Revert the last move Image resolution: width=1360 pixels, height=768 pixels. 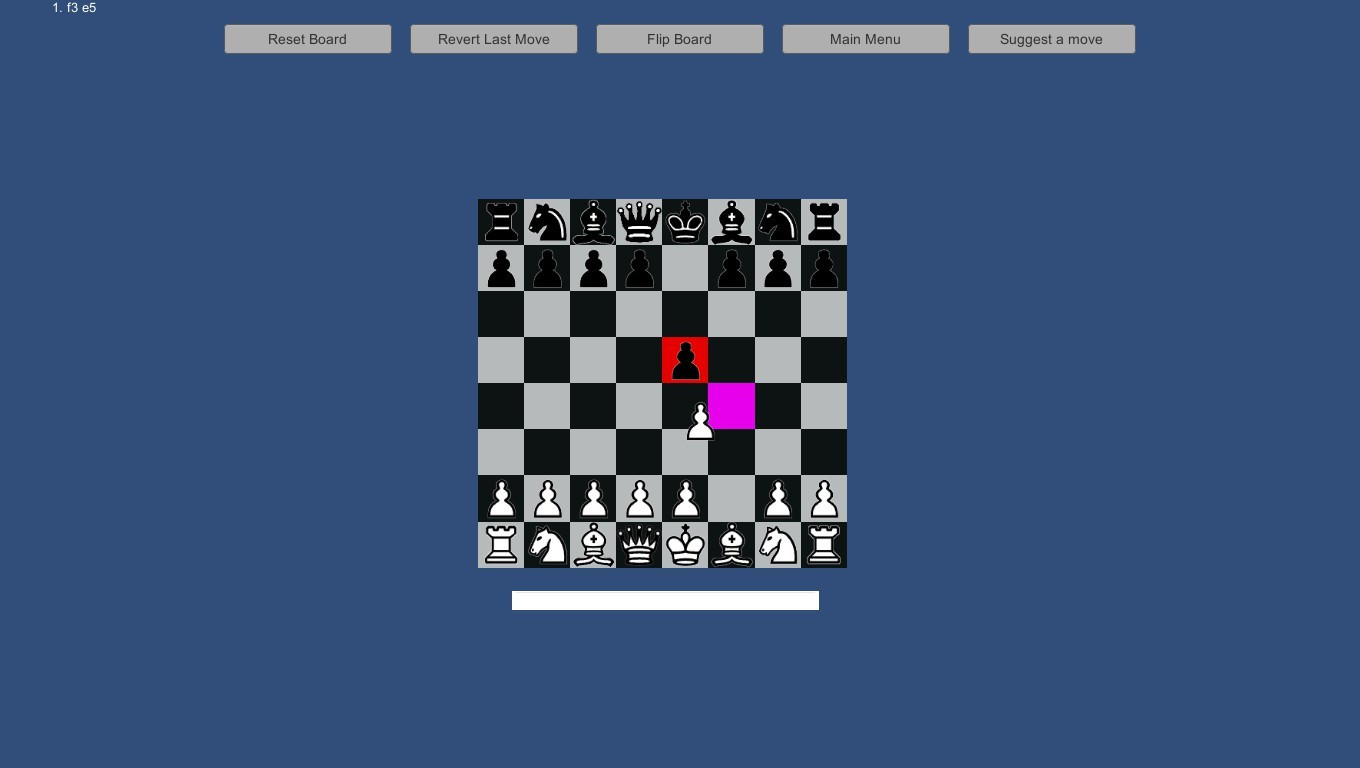pos(494,39)
